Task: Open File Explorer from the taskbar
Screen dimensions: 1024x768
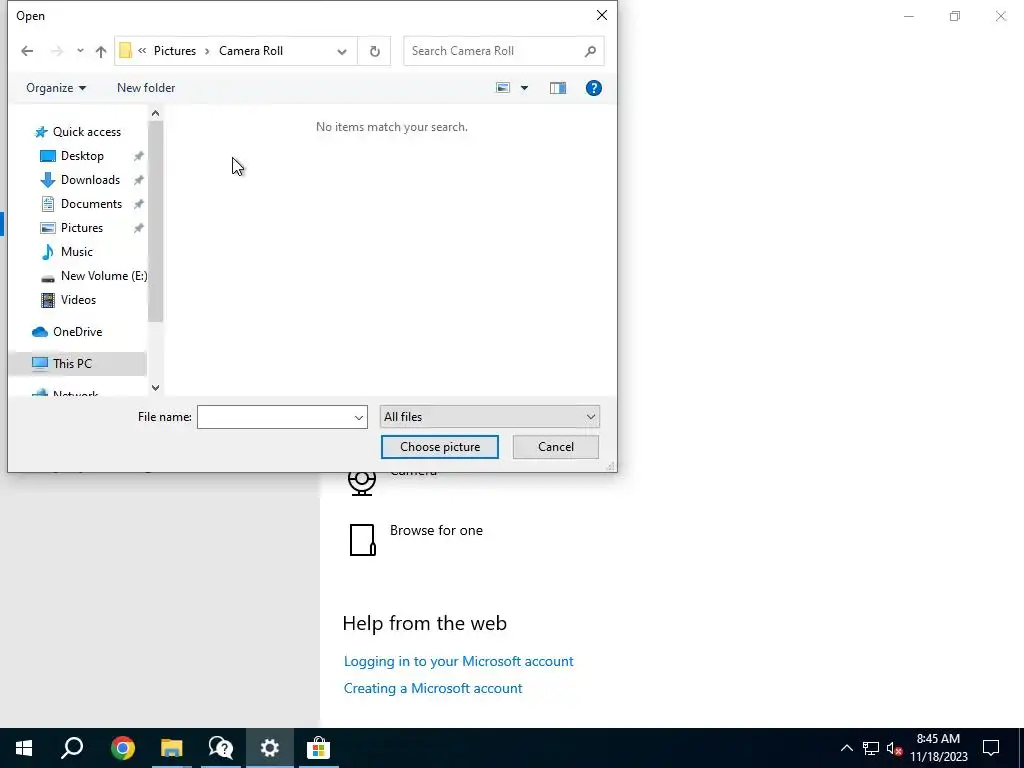Action: 172,748
